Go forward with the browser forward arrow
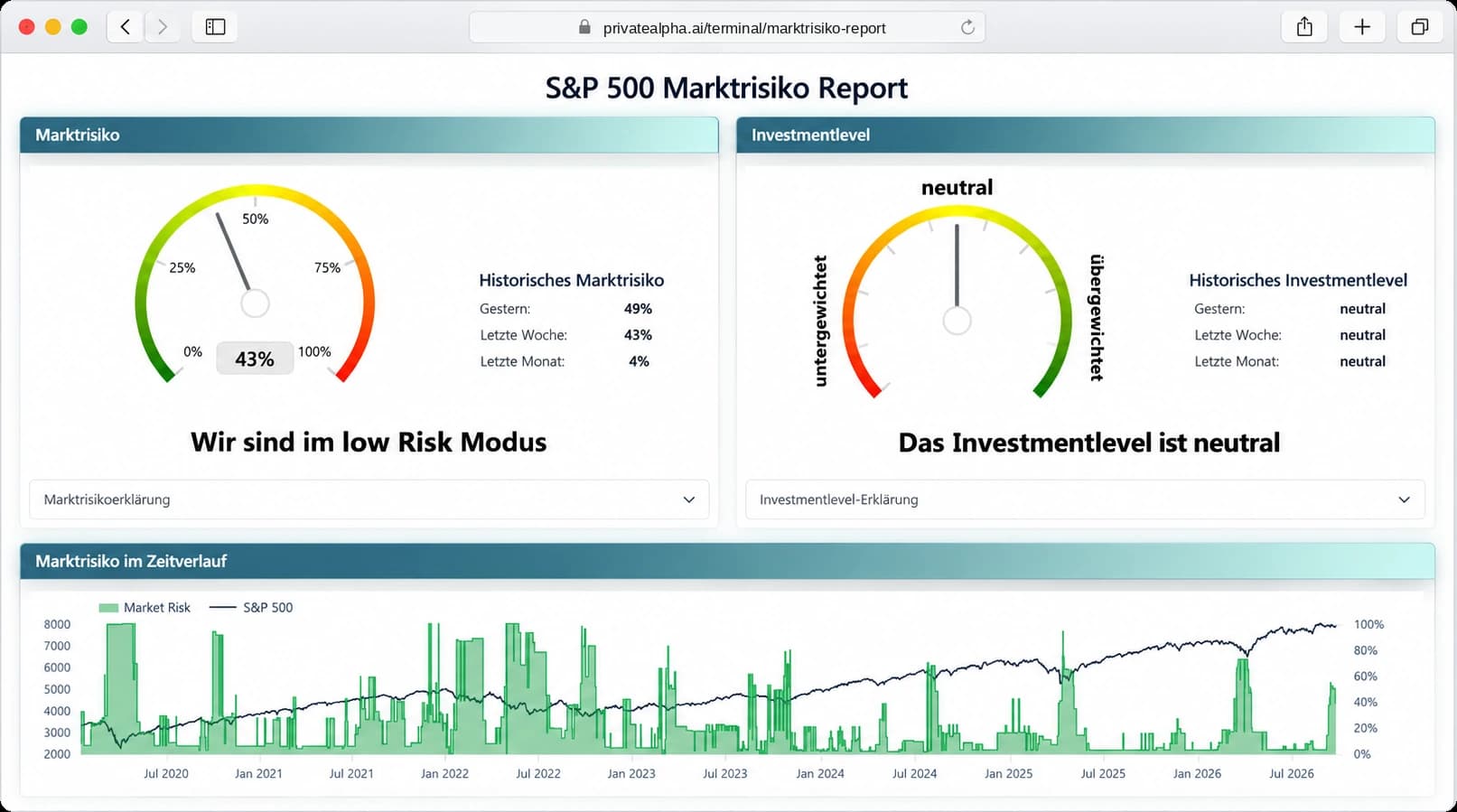This screenshot has height=812, width=1457. click(x=162, y=27)
